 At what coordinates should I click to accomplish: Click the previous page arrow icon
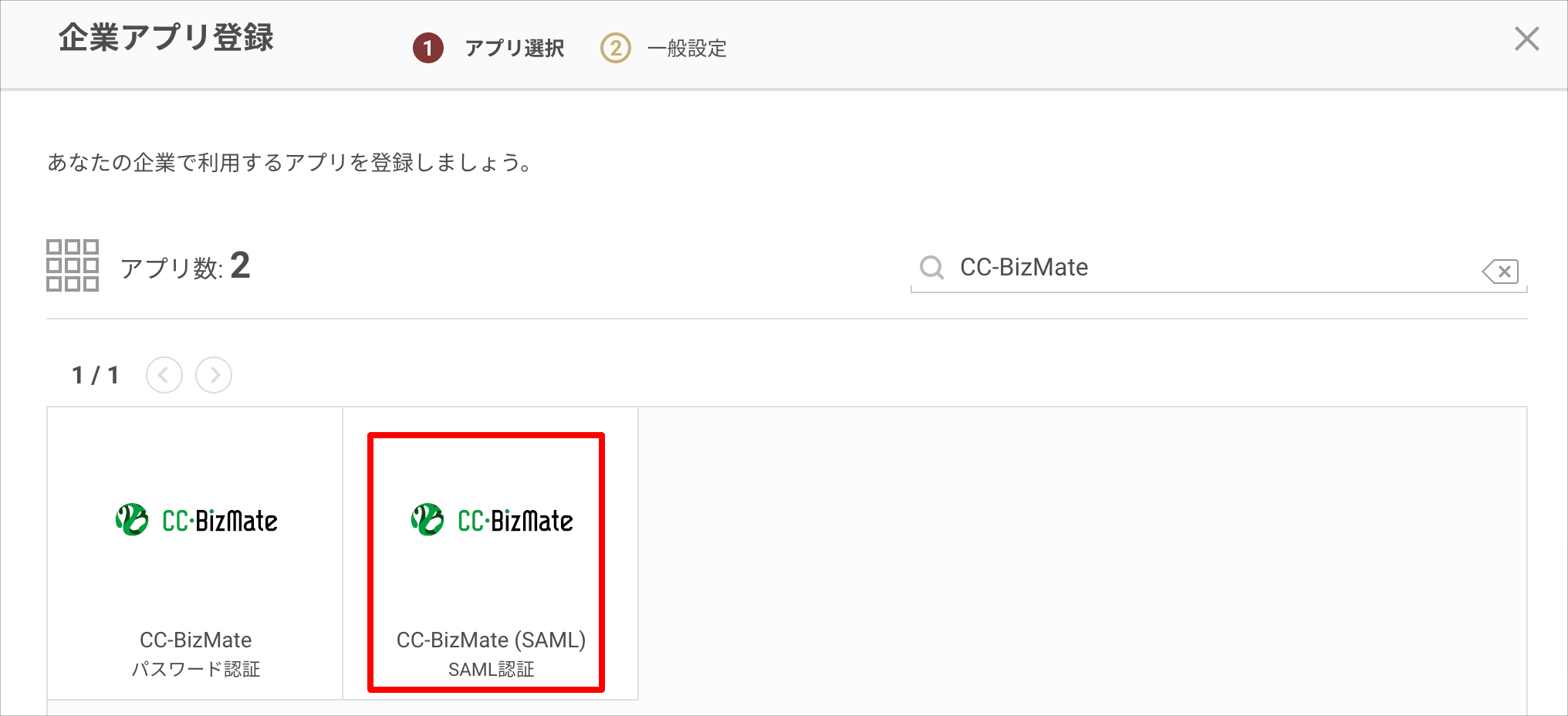[164, 375]
